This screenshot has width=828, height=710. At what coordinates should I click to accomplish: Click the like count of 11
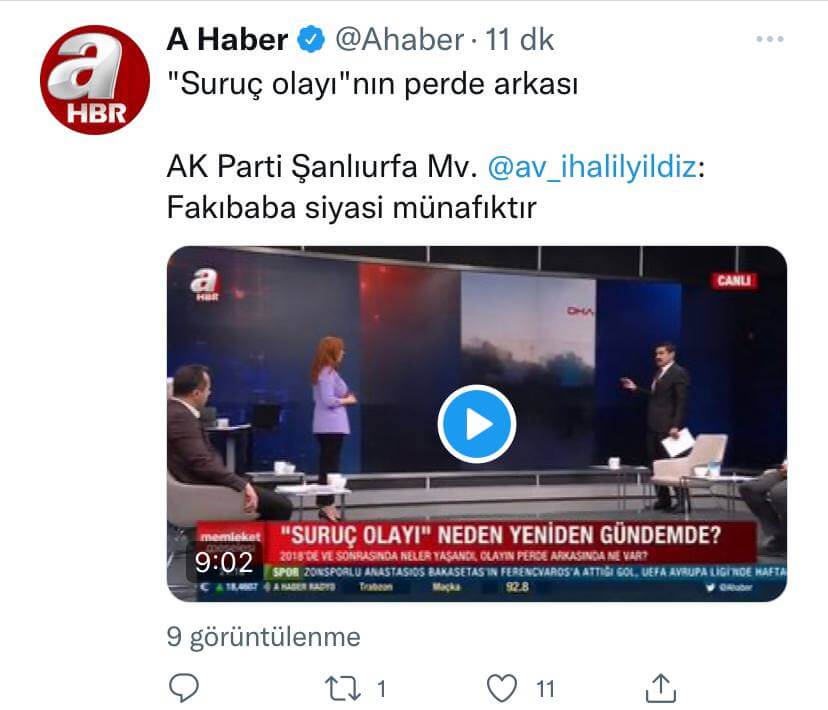click(x=545, y=689)
